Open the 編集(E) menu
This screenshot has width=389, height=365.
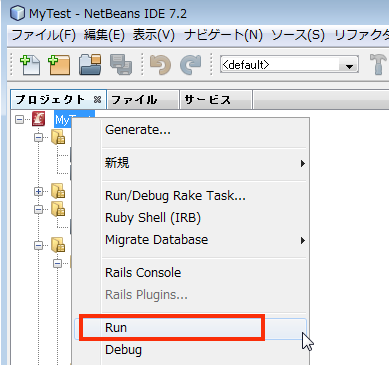coord(104,35)
